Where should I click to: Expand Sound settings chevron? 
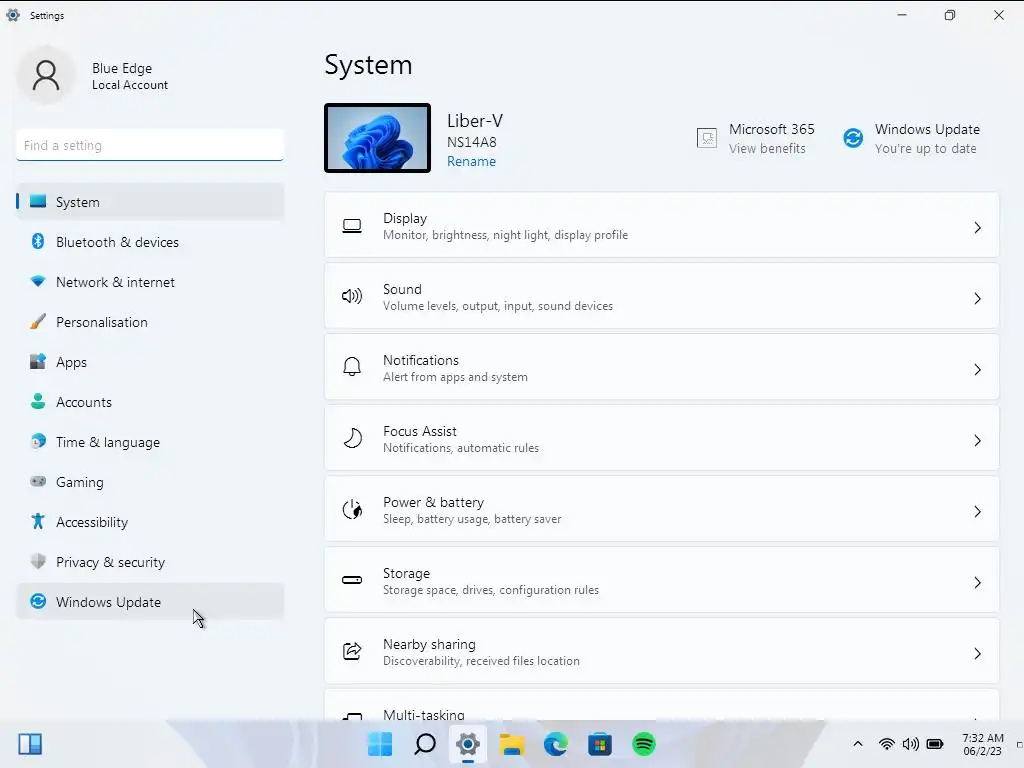pyautogui.click(x=978, y=298)
